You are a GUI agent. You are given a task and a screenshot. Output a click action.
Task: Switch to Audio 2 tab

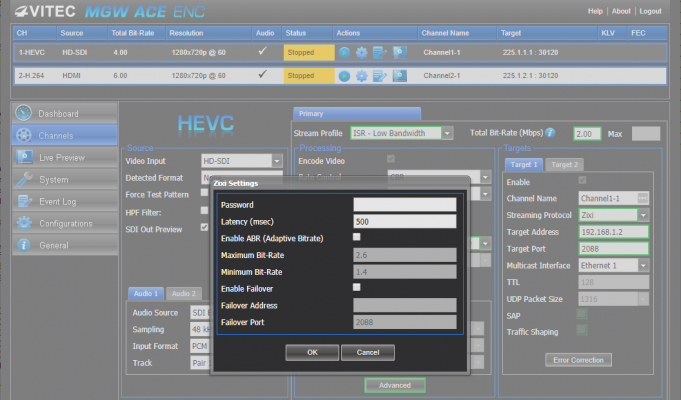183,294
